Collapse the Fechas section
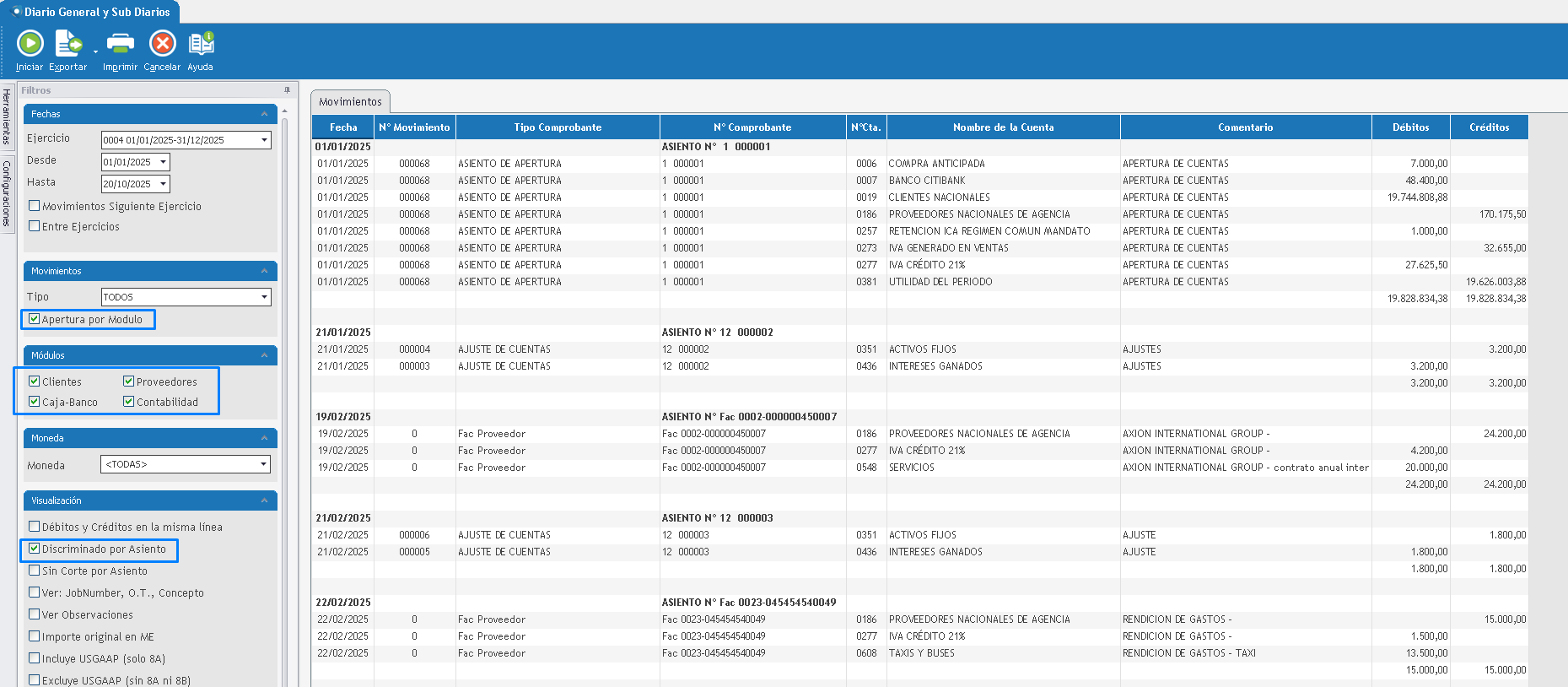1568x687 pixels. tap(264, 114)
